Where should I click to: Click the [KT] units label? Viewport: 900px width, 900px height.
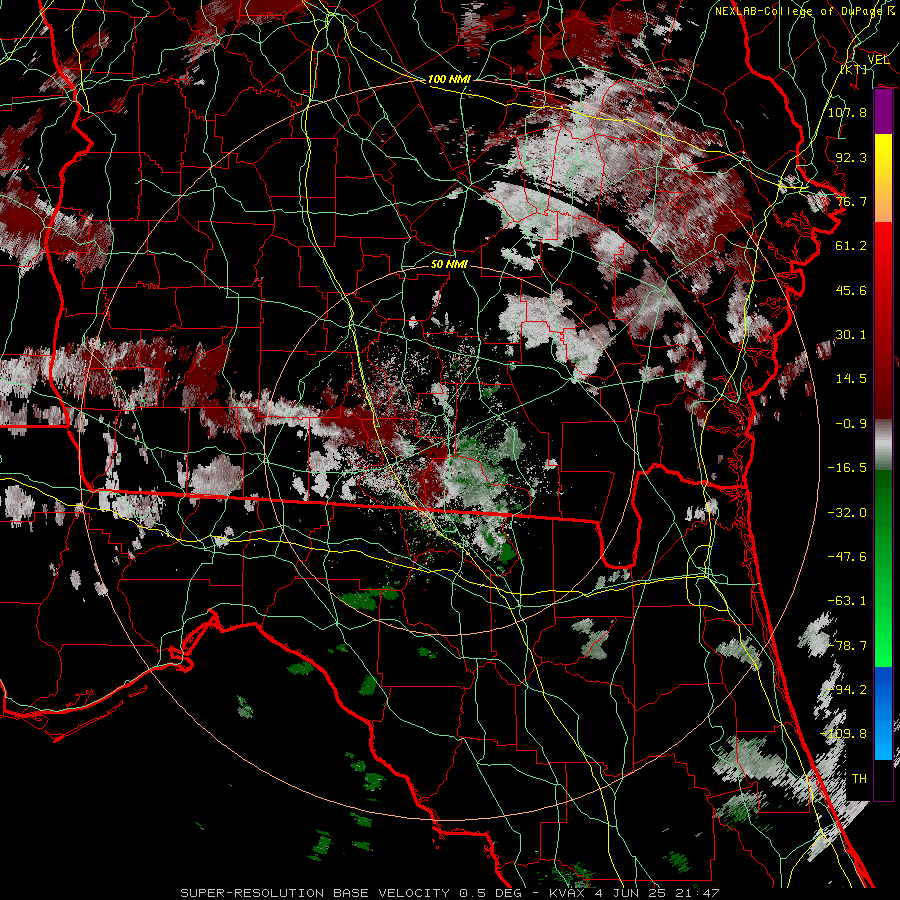(854, 69)
